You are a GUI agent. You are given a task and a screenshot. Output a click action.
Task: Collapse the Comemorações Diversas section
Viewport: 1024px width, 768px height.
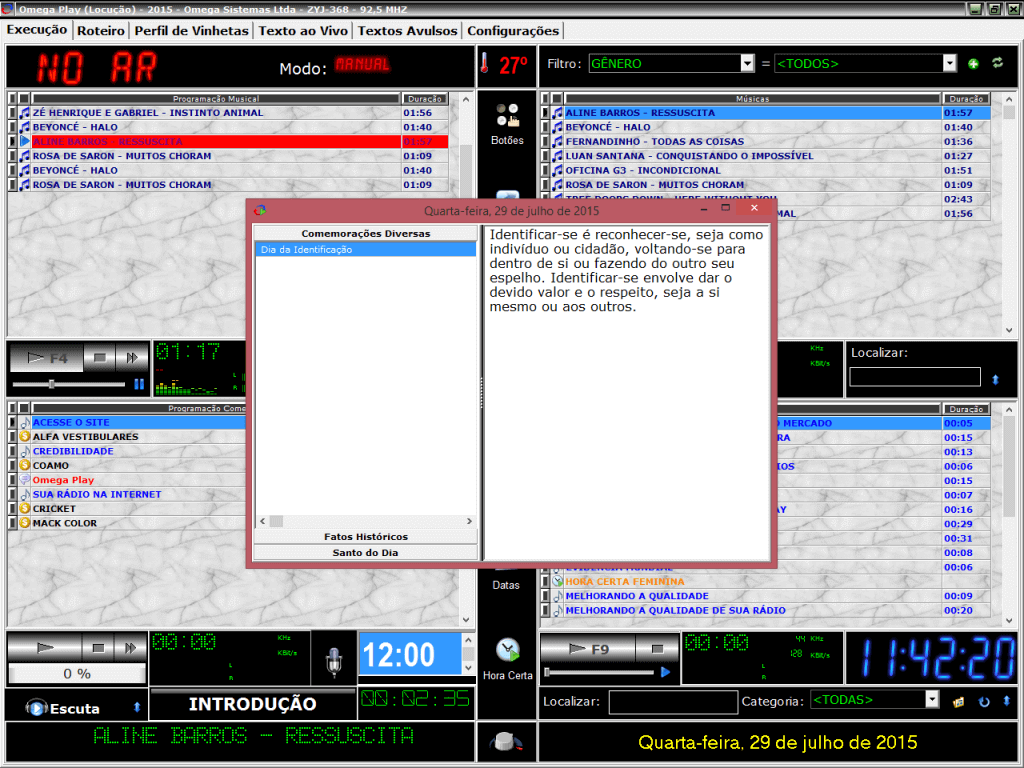tap(366, 233)
